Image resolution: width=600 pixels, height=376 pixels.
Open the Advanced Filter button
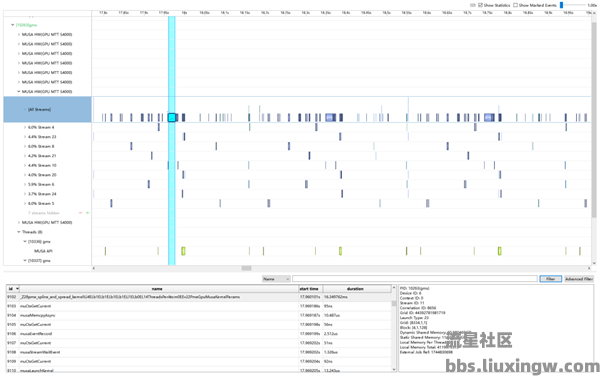pyautogui.click(x=579, y=279)
